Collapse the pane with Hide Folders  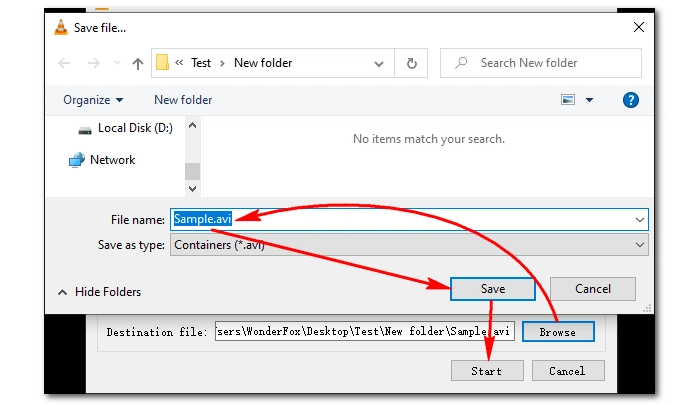point(99,292)
